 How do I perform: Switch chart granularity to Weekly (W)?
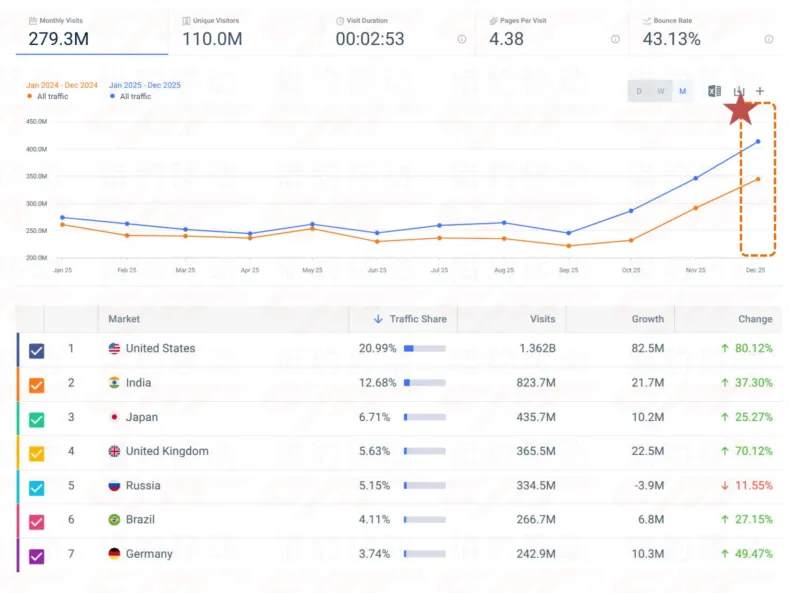tap(661, 91)
